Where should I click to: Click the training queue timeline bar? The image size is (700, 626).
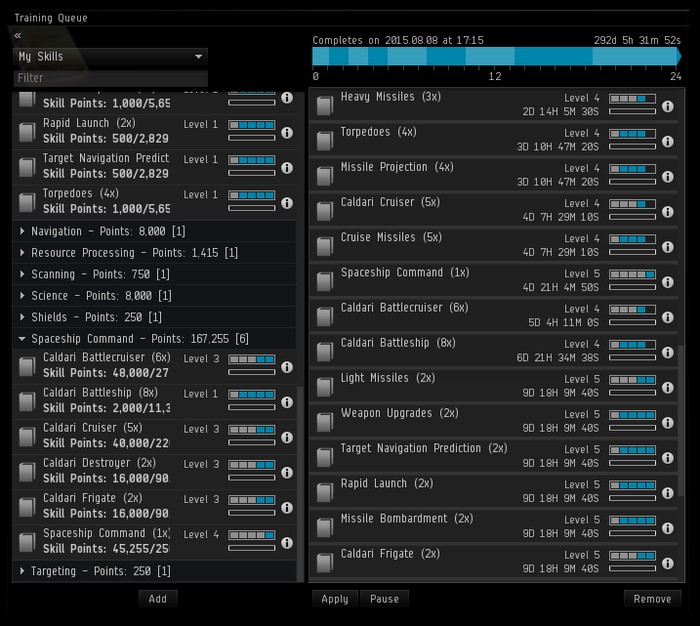496,57
